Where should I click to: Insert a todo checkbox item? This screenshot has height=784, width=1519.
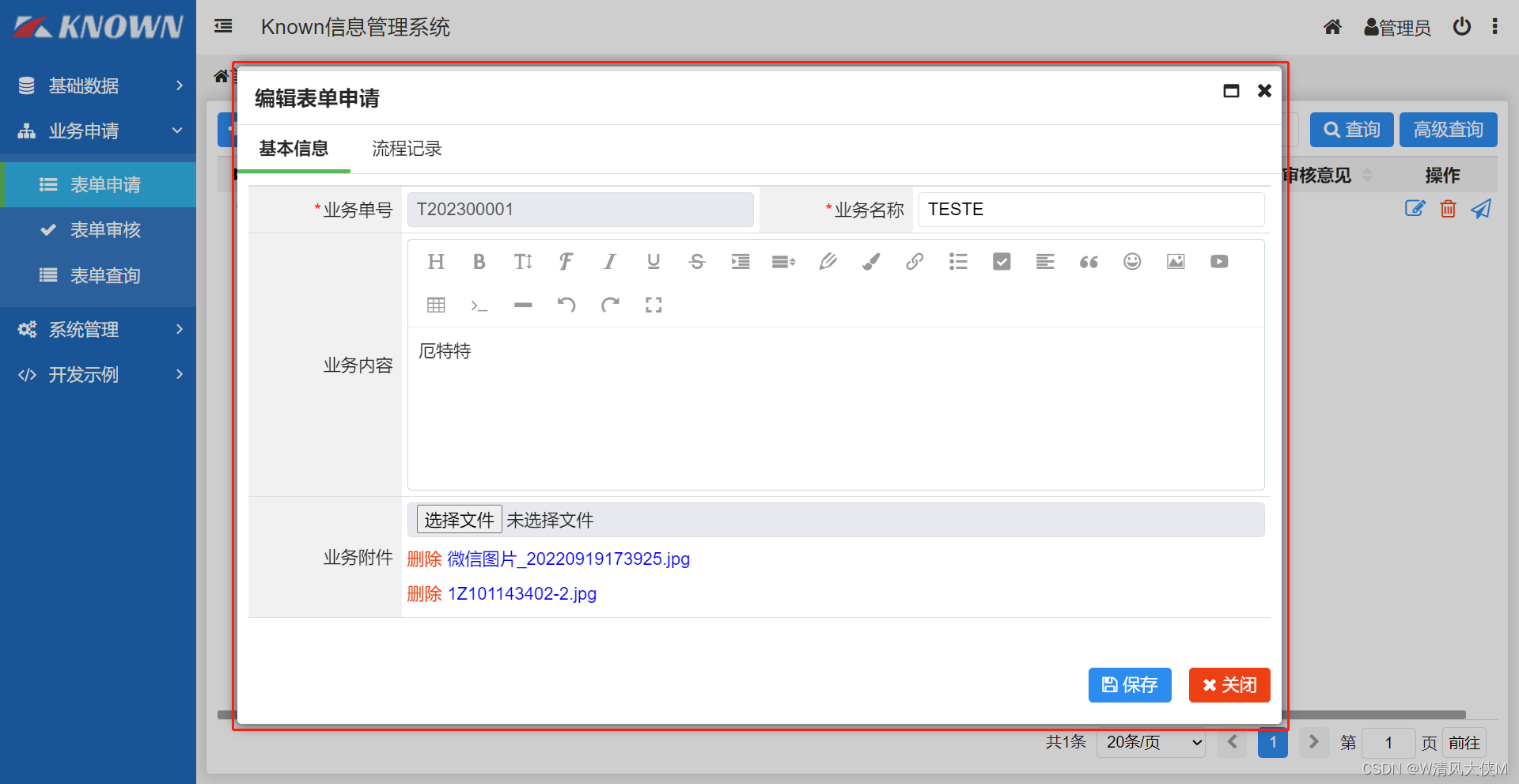click(1002, 262)
